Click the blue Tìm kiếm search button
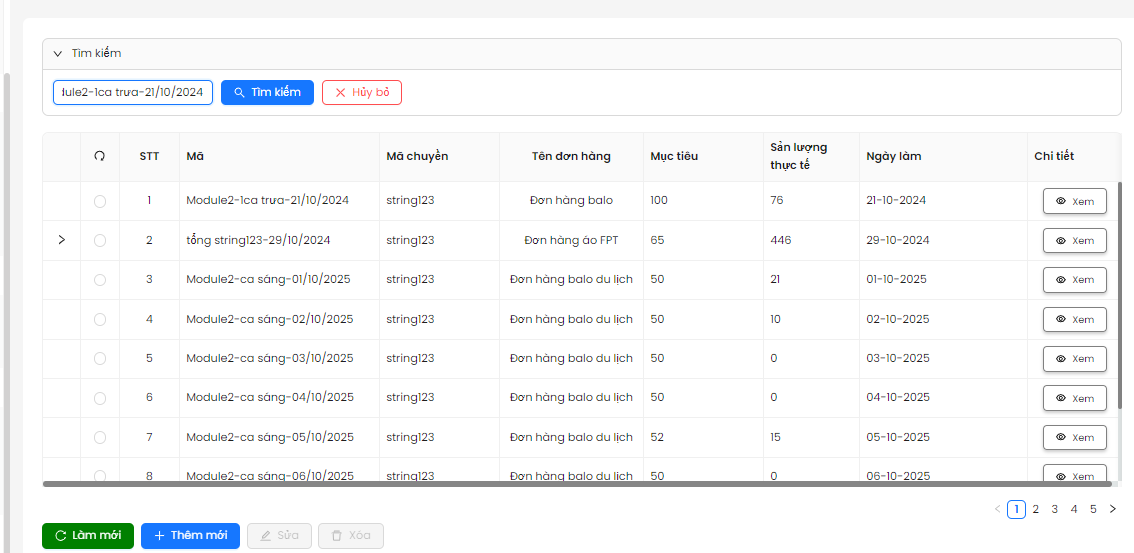 point(267,93)
